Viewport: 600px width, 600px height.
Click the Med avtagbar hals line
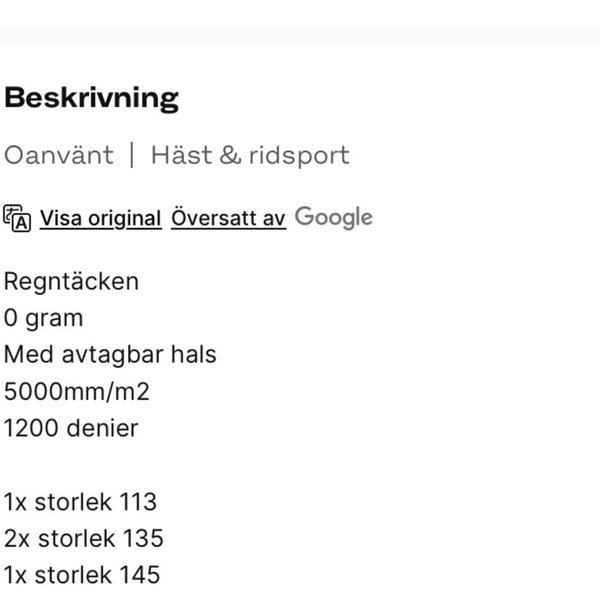pyautogui.click(x=110, y=354)
